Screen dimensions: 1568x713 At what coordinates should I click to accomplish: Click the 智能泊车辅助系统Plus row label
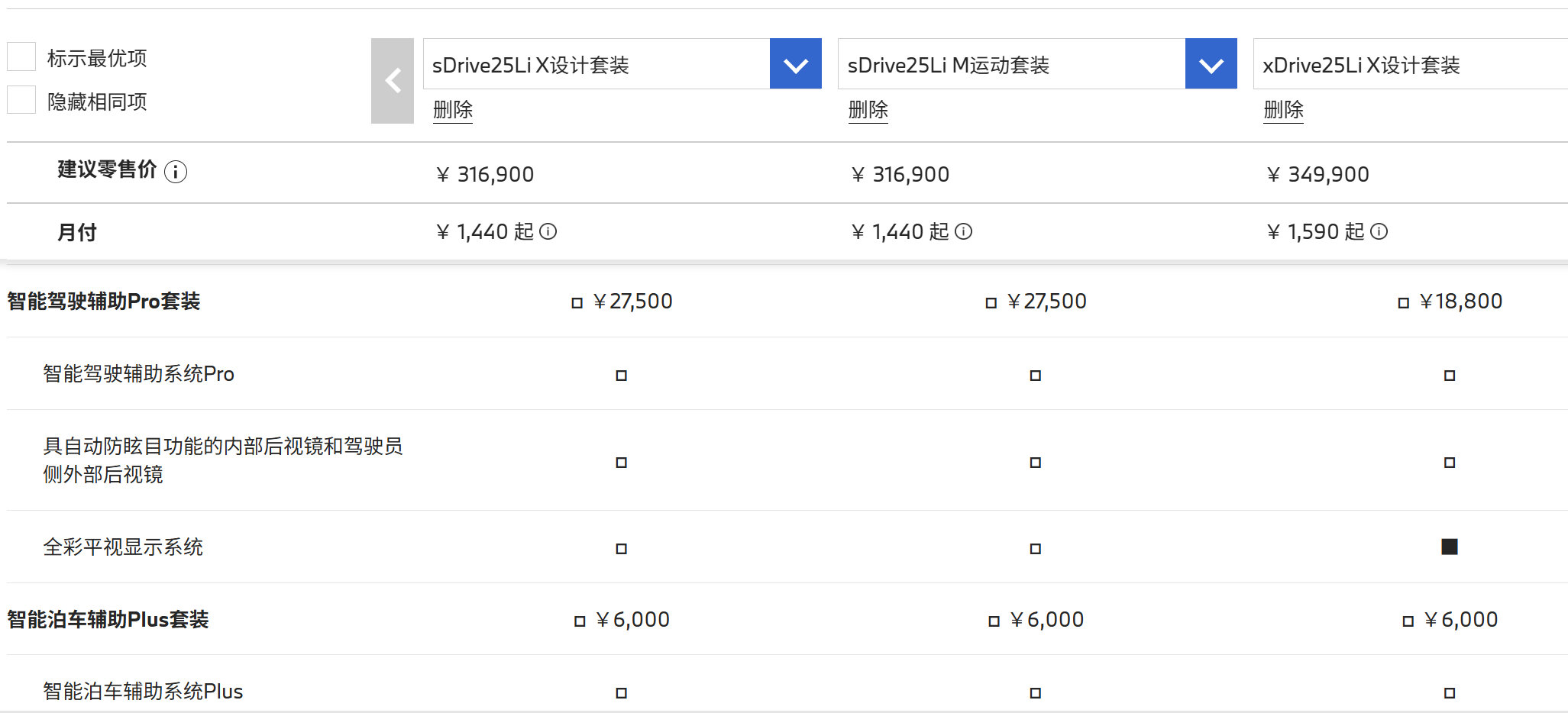(x=143, y=692)
